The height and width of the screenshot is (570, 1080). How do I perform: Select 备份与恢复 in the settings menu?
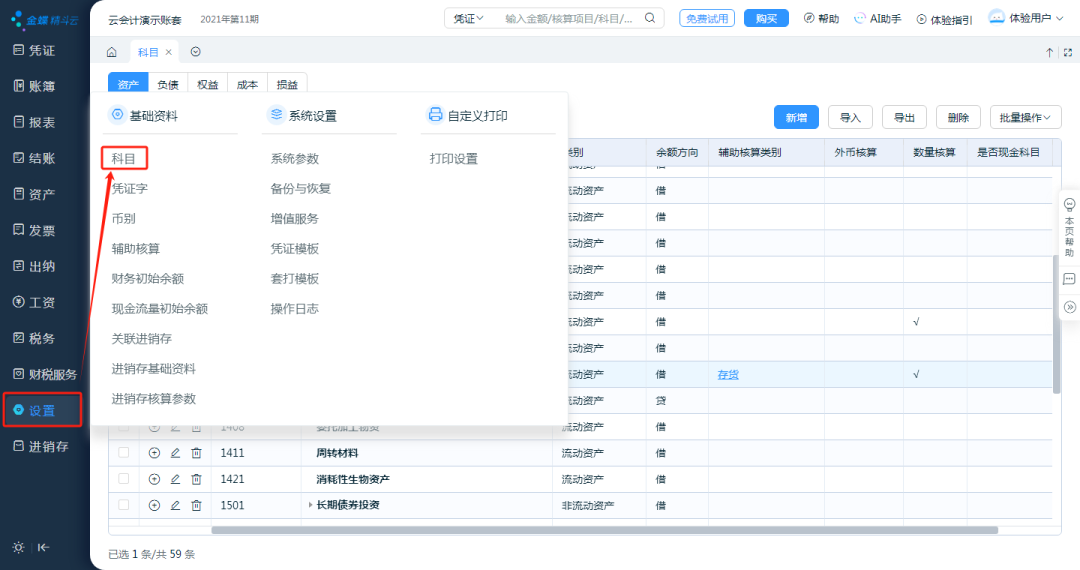coord(300,189)
